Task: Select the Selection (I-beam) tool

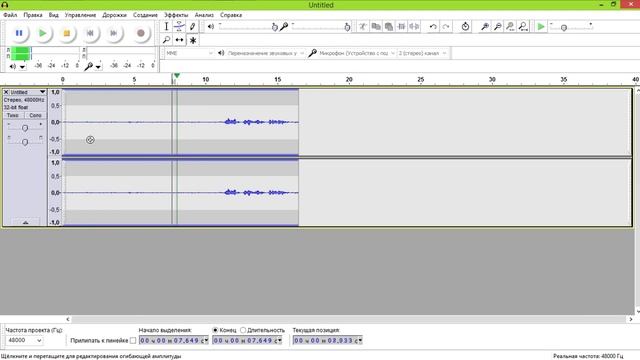Action: pyautogui.click(x=166, y=27)
